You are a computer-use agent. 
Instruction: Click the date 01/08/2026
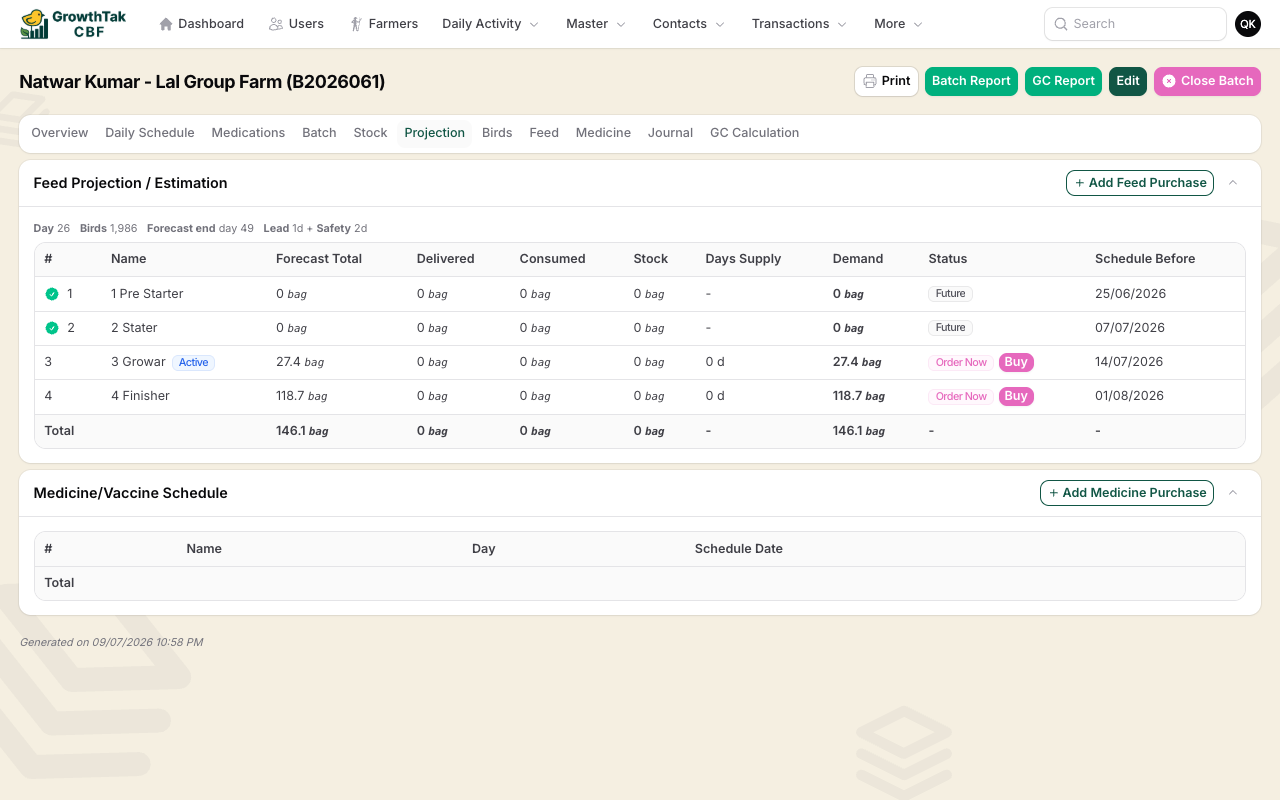pos(1129,396)
